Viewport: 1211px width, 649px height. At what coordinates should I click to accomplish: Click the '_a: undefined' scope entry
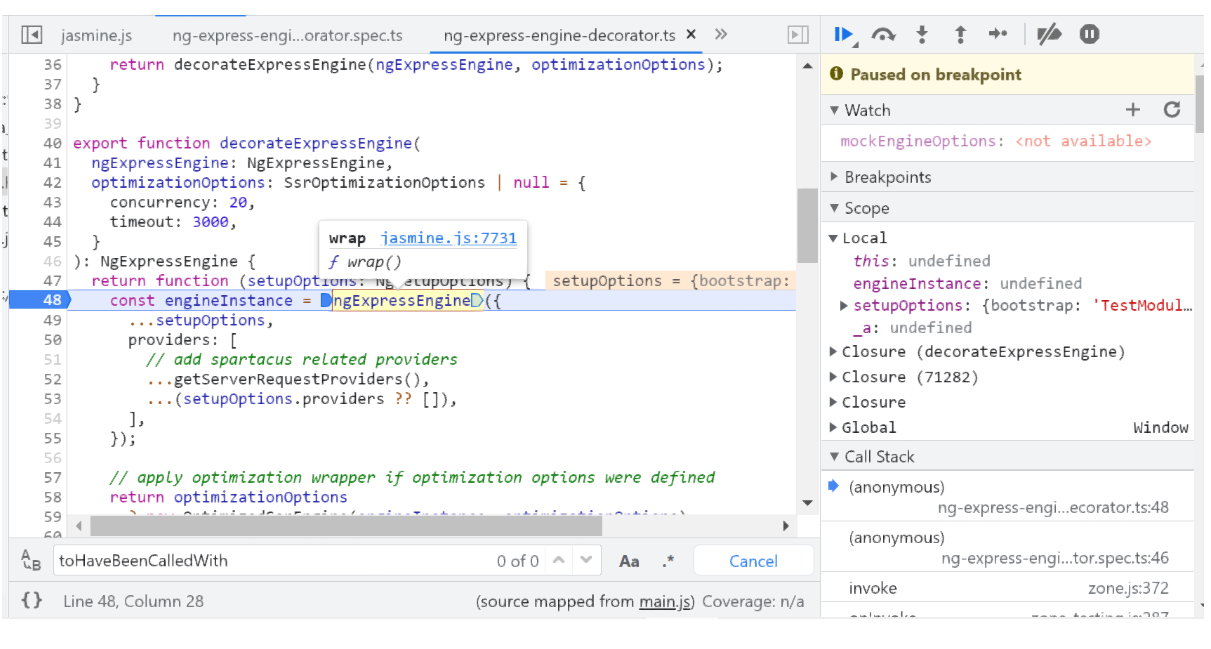(x=911, y=328)
